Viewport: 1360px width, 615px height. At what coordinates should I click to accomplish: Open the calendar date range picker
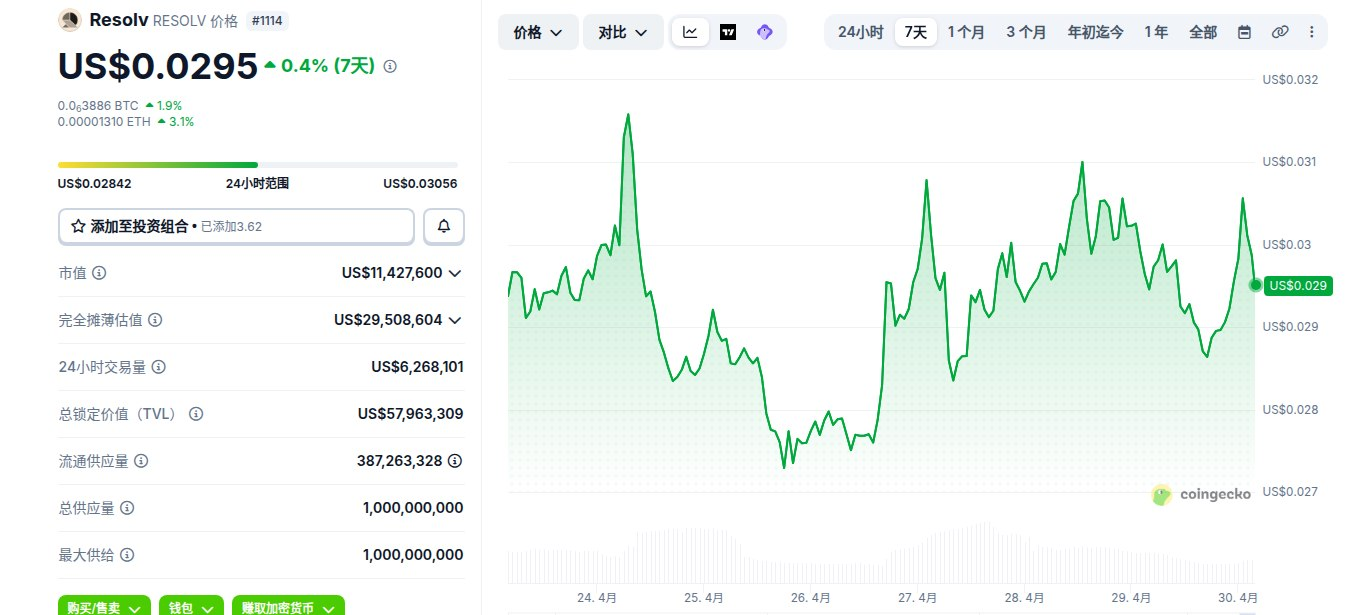(x=1244, y=32)
